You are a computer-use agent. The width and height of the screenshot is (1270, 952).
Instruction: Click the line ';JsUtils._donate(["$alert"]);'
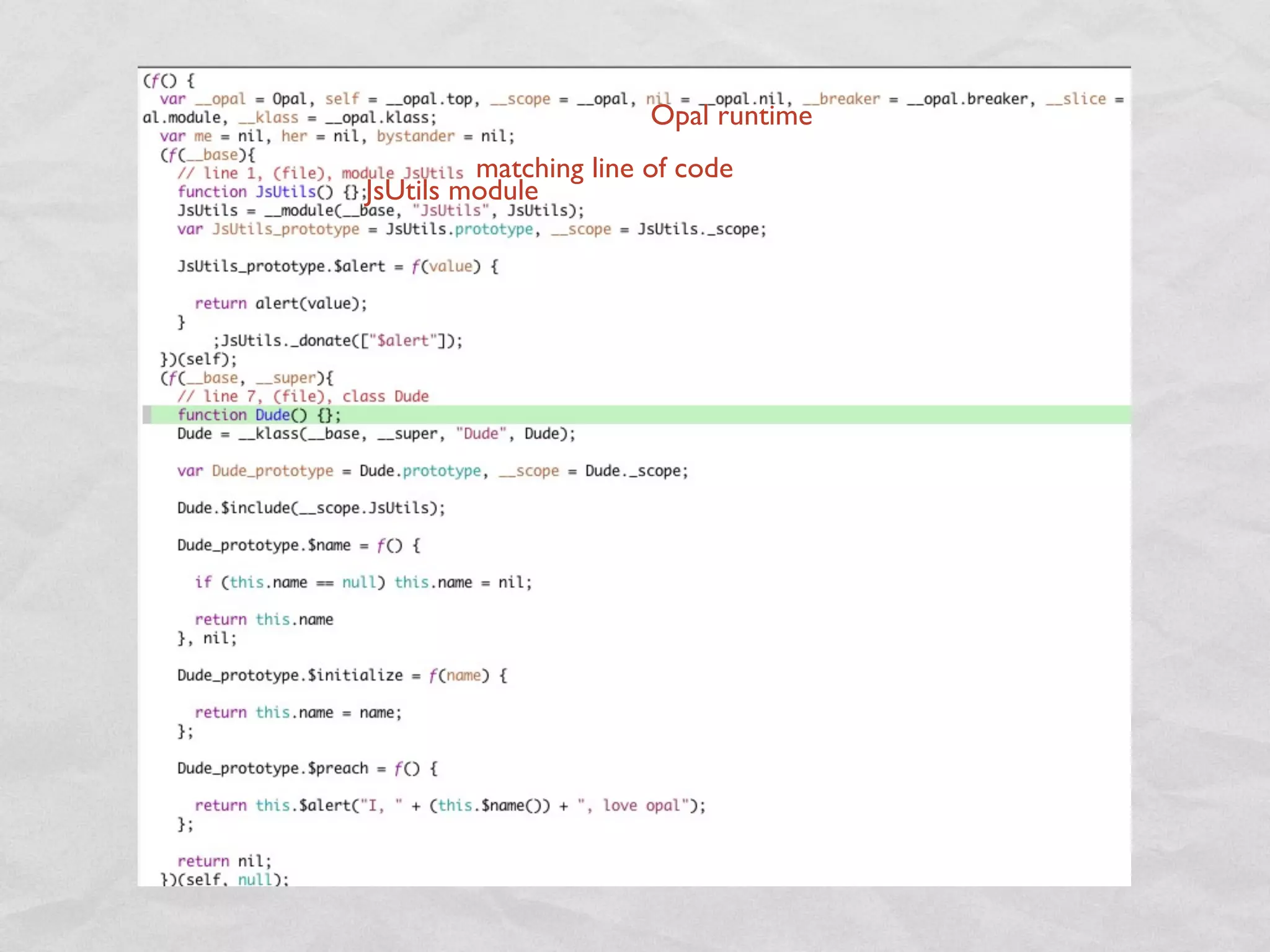click(337, 340)
